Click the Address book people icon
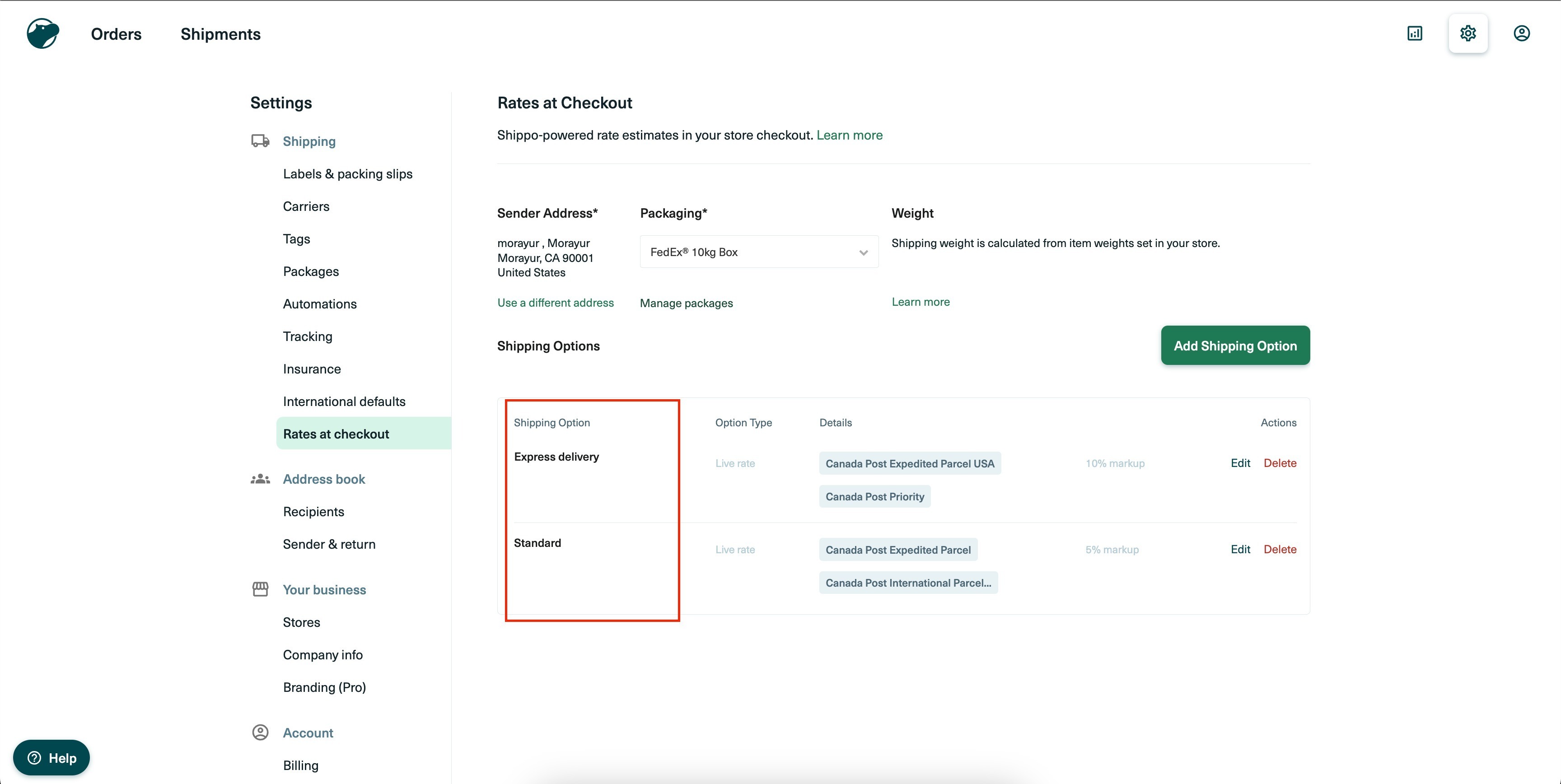 pos(260,479)
